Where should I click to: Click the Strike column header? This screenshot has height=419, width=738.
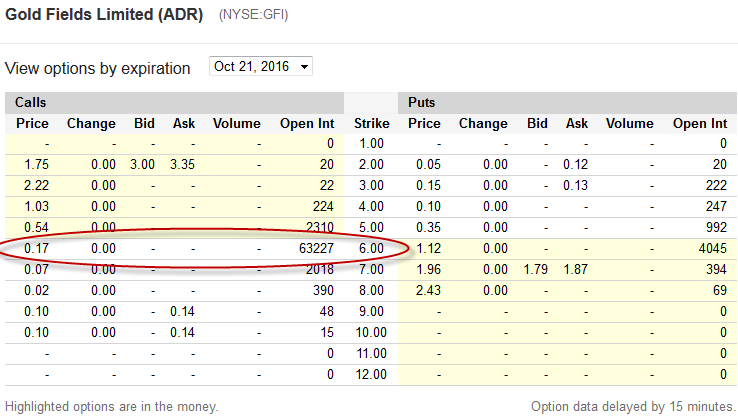pos(371,123)
